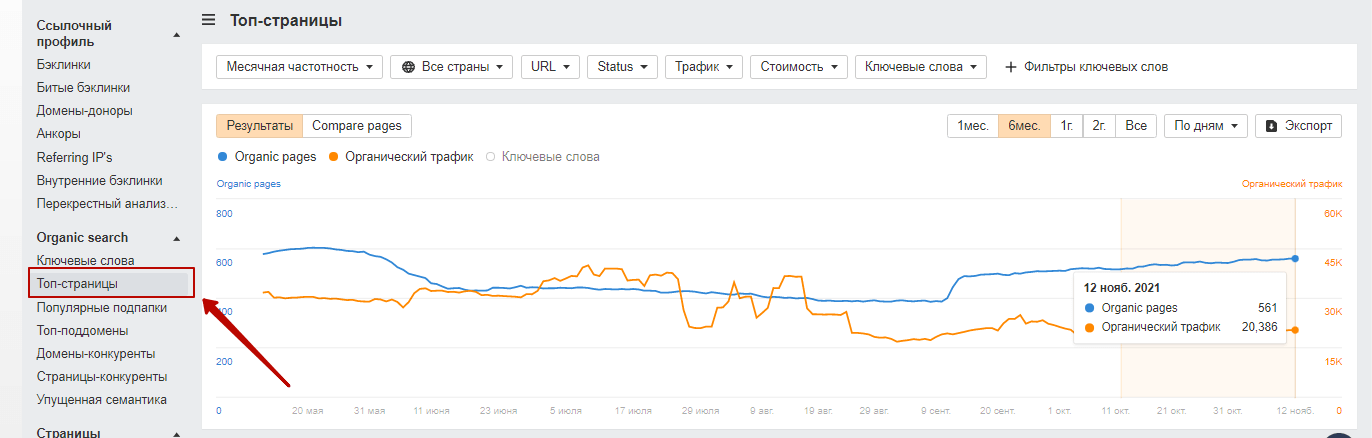Screen dimensions: 1372x438
Task: Click the 561 Organic pages value in tooltip
Action: [1268, 308]
